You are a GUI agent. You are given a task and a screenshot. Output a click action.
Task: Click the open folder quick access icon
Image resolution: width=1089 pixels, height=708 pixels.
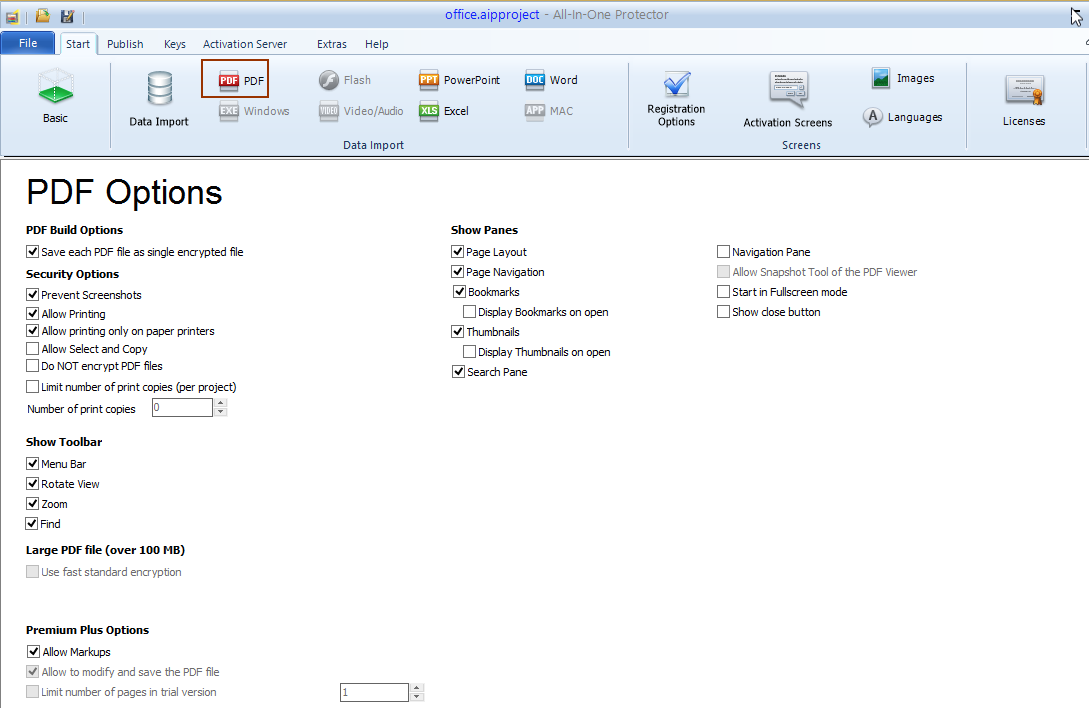coord(42,15)
